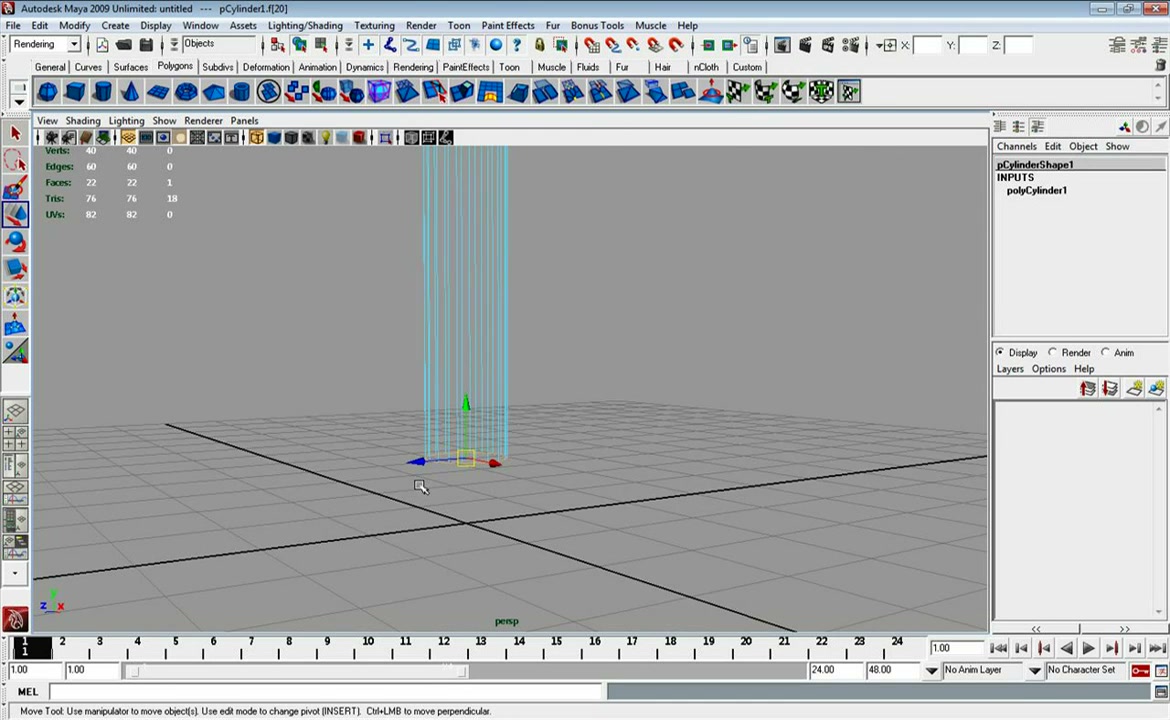Select the Render layer radio button
The height and width of the screenshot is (720, 1170).
(x=1052, y=352)
